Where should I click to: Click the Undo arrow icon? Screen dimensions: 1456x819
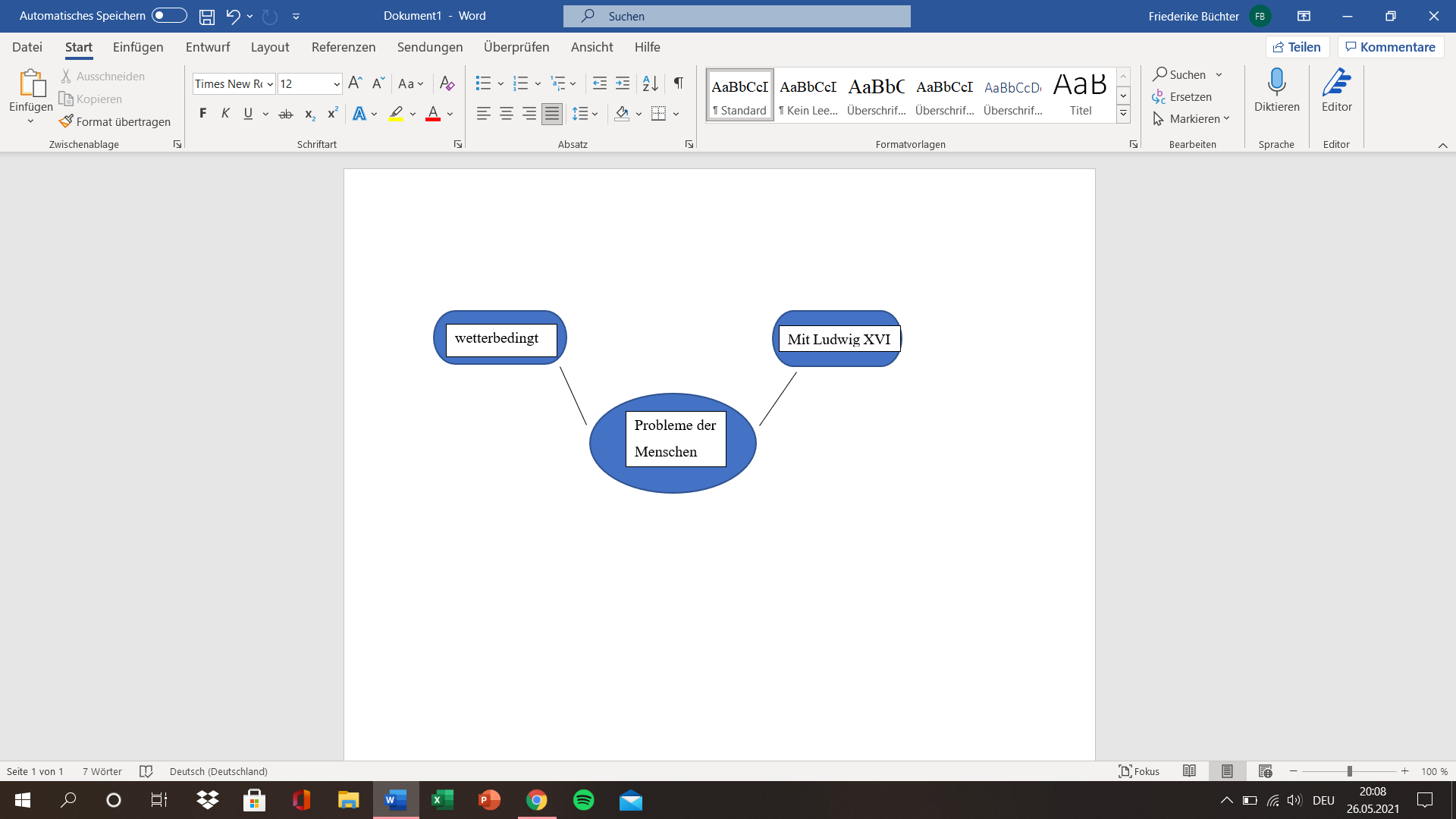tap(232, 16)
